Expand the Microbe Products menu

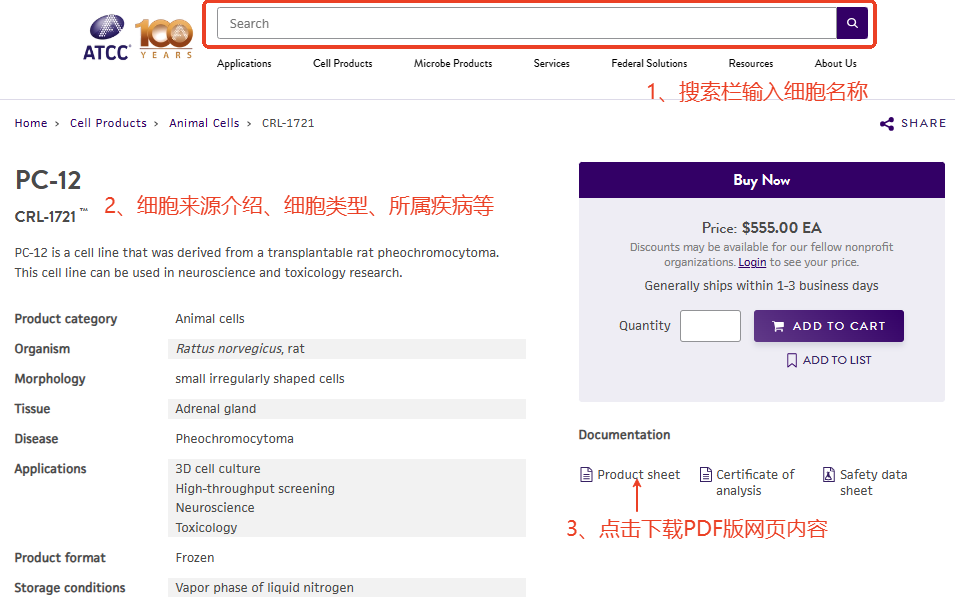[x=453, y=64]
